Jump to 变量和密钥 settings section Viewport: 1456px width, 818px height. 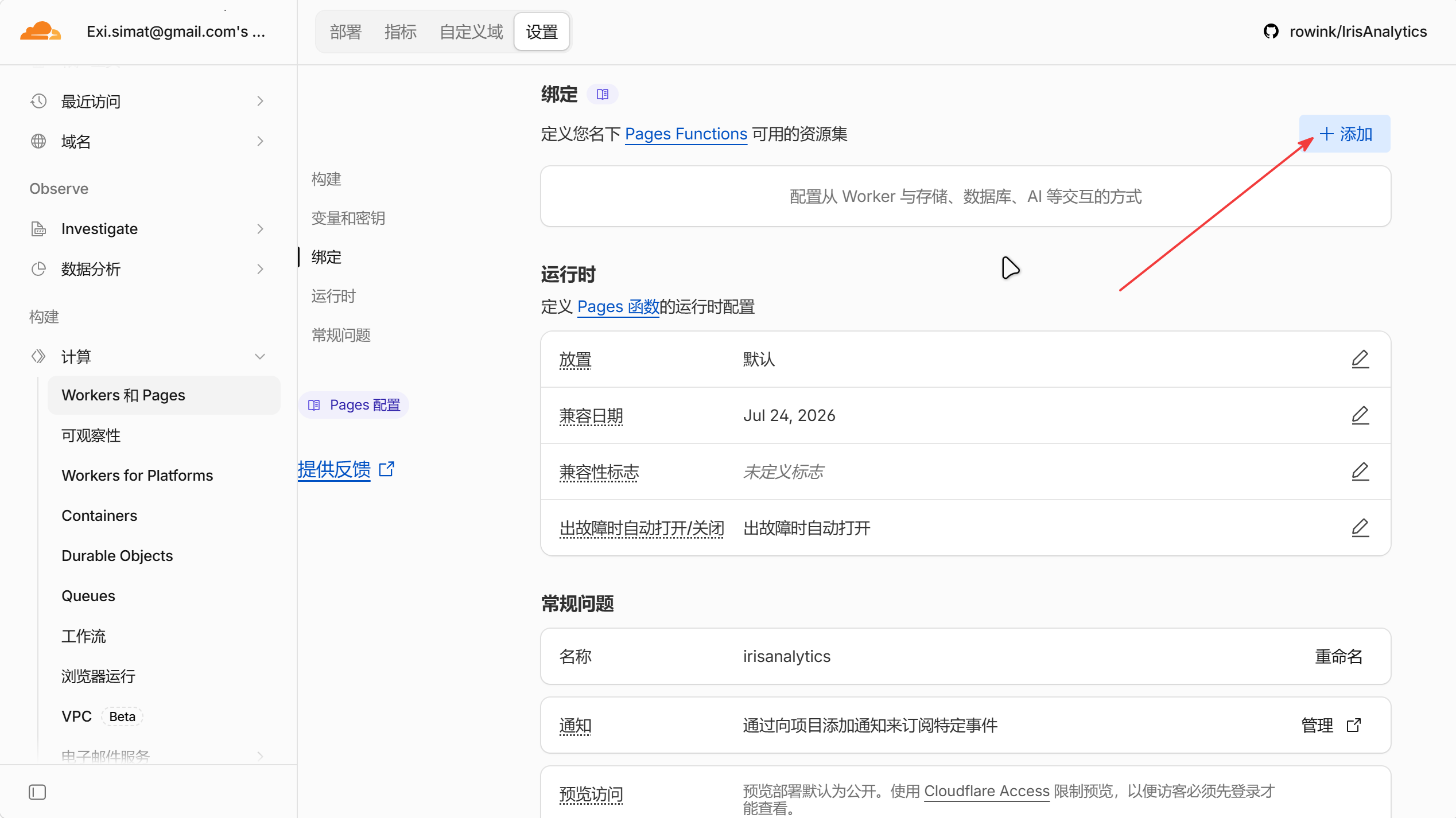pyautogui.click(x=348, y=218)
